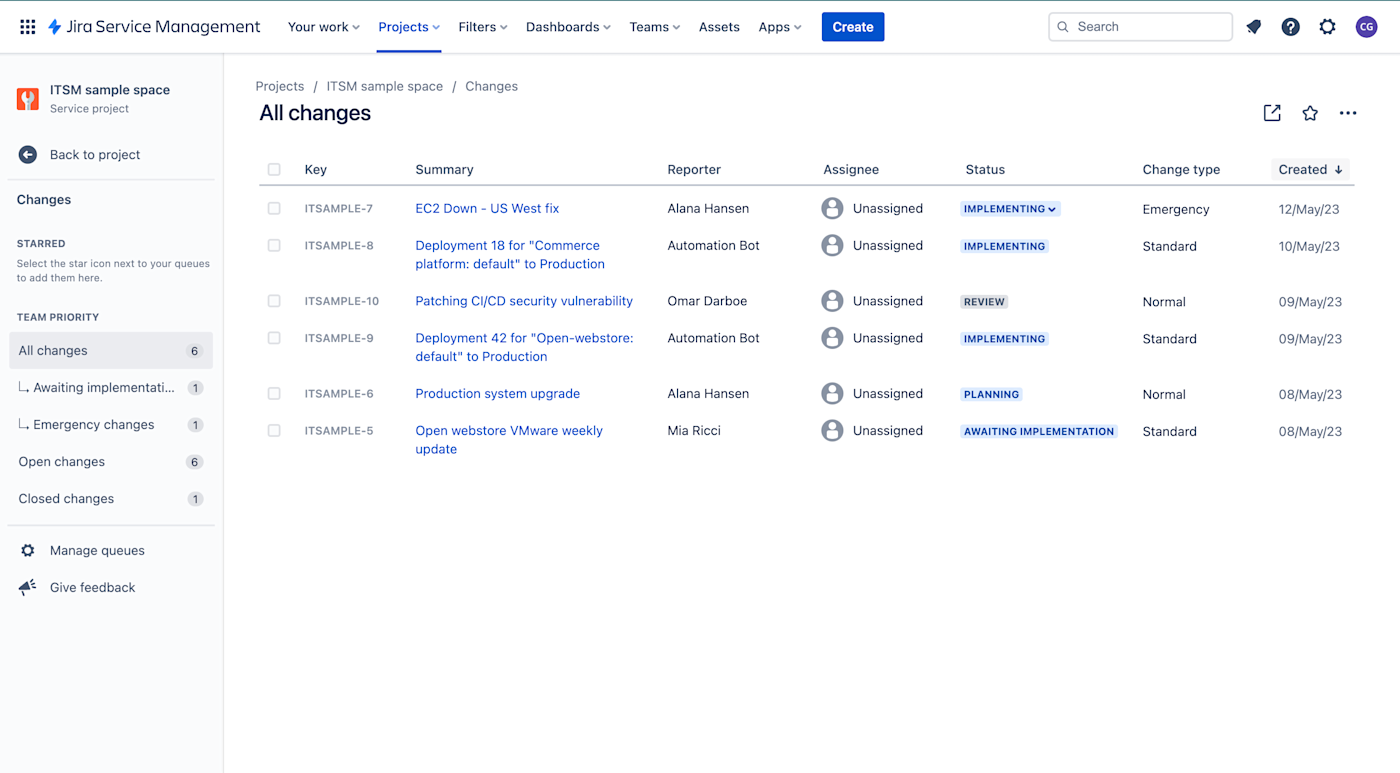
Task: Open Manage queues
Action: click(97, 550)
